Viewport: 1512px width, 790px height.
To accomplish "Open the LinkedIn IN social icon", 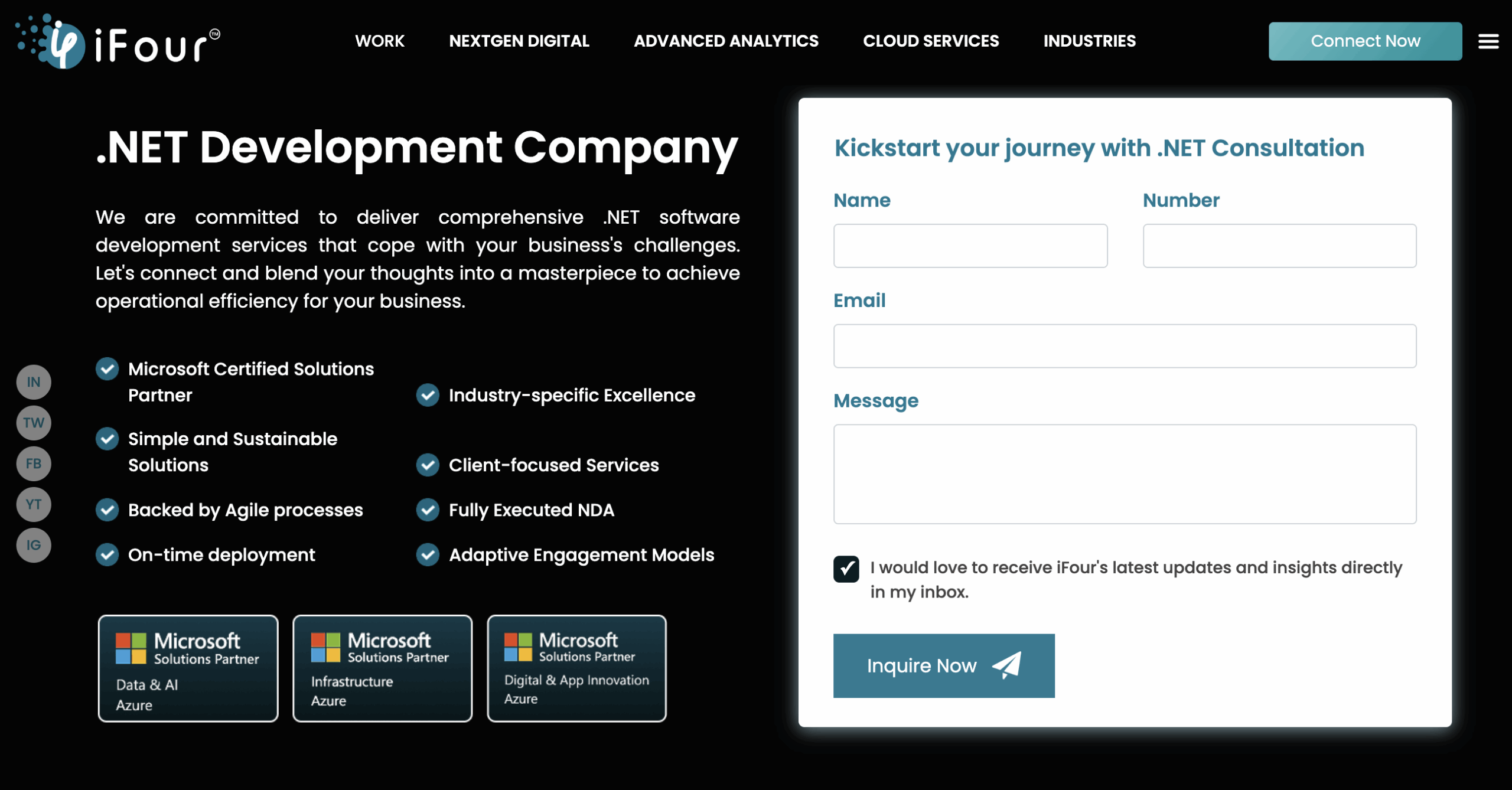I will point(34,382).
